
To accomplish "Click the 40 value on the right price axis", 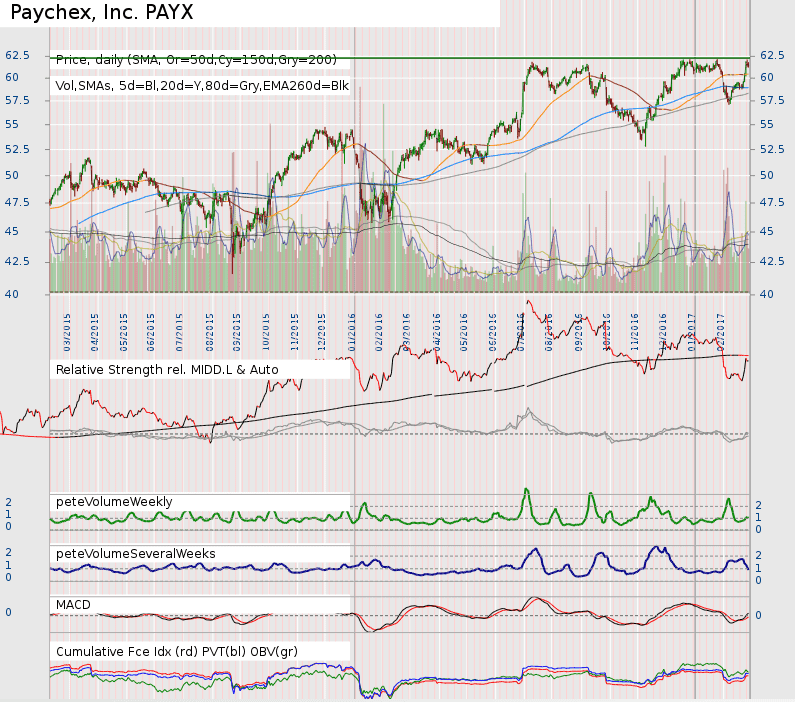I will point(767,294).
